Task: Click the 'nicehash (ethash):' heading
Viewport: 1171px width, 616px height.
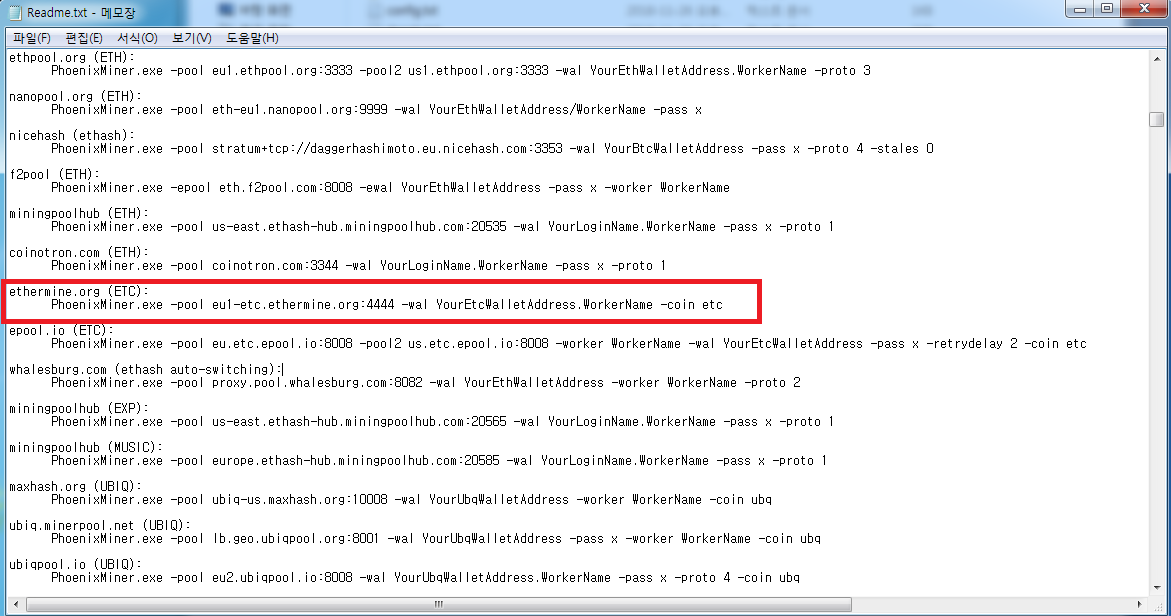Action: click(72, 135)
